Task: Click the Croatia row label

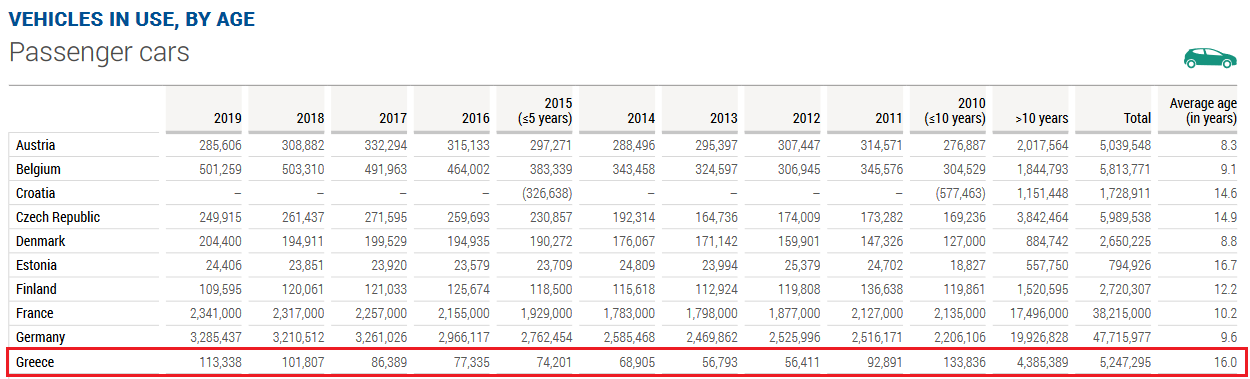Action: point(35,194)
